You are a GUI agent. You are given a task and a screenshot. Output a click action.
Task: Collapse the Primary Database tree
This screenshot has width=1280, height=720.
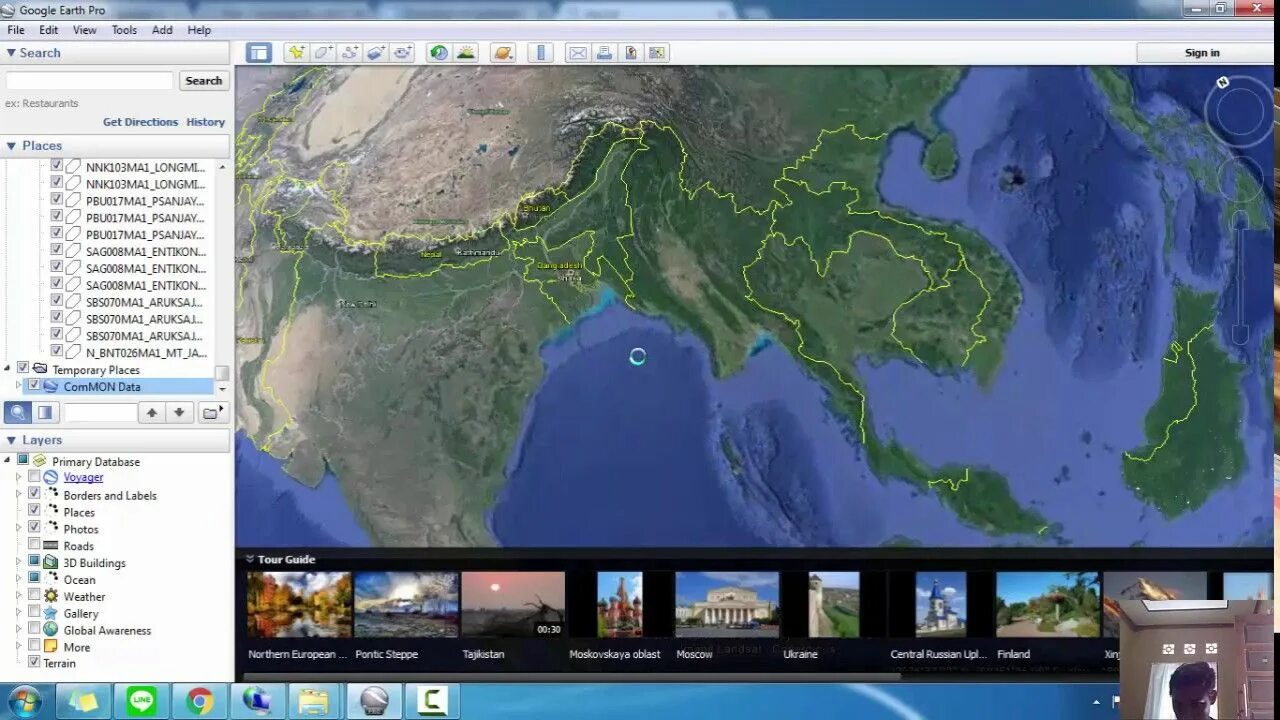8,460
